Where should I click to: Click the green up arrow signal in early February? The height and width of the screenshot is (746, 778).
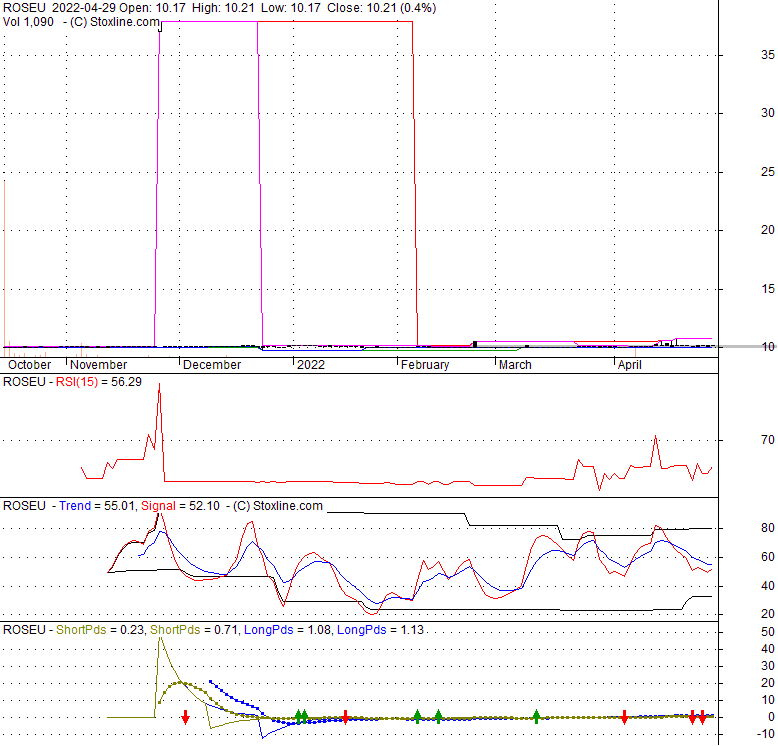point(418,717)
